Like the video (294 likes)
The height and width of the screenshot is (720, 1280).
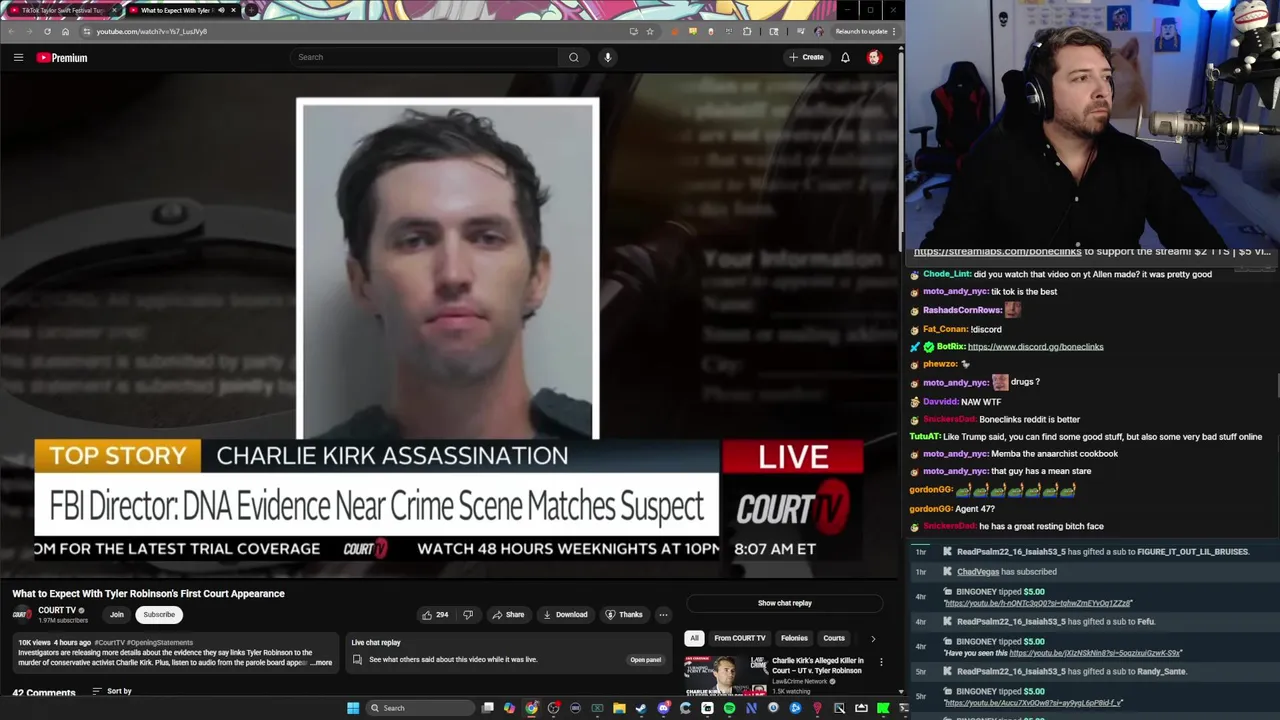(435, 615)
